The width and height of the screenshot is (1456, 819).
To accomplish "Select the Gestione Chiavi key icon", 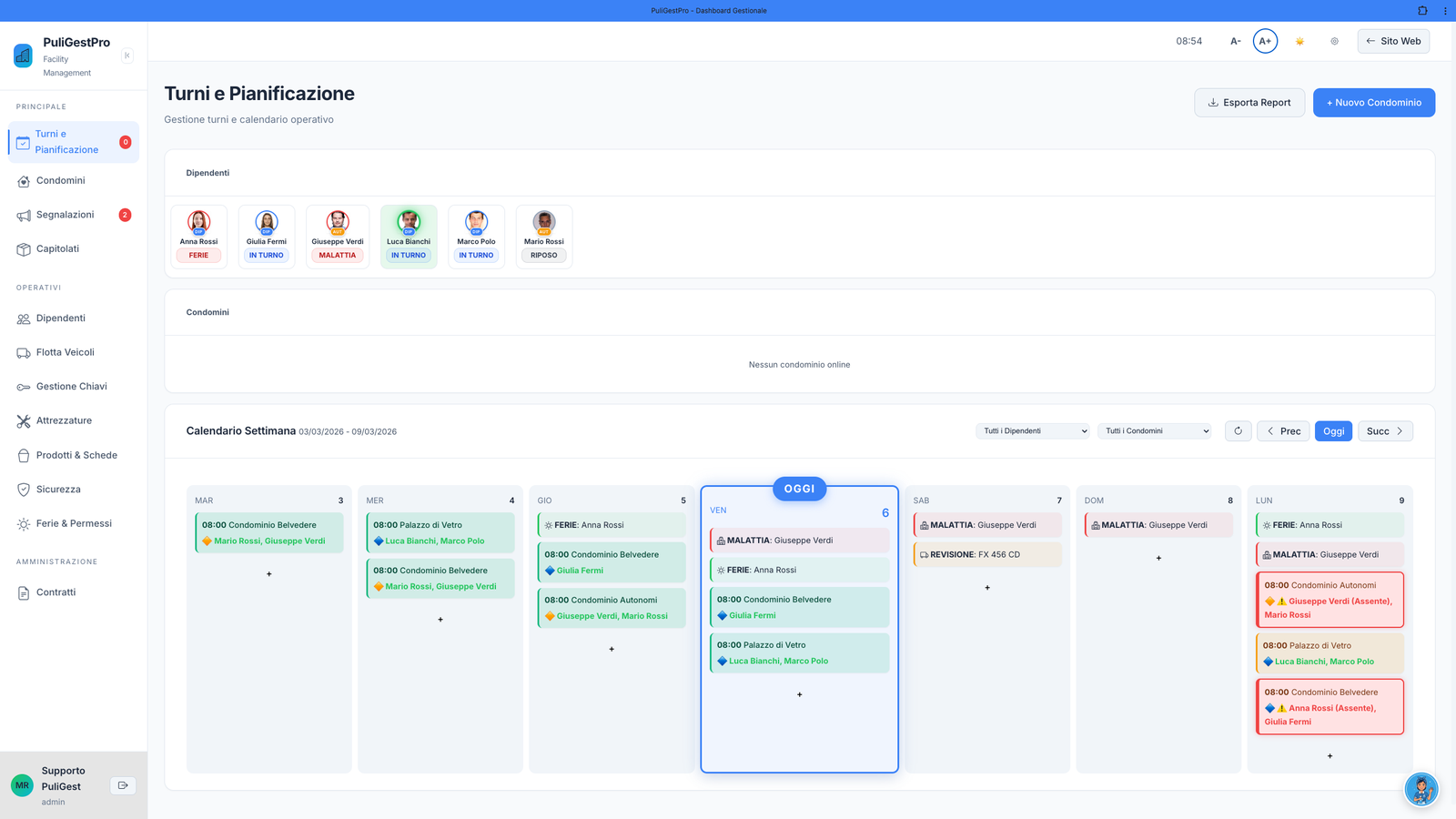I will point(24,386).
